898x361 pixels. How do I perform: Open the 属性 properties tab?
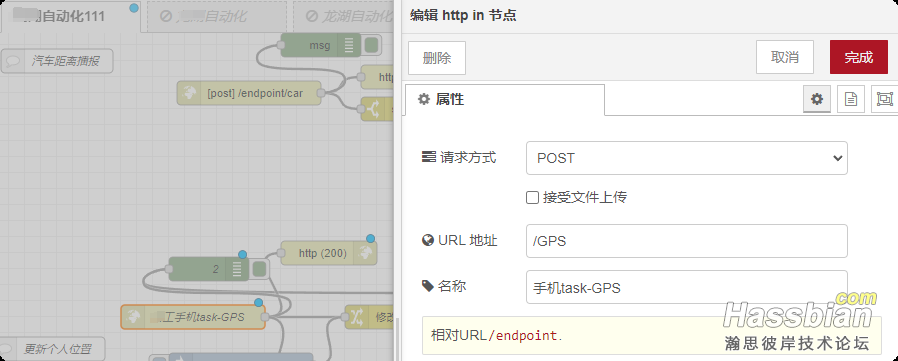pyautogui.click(x=505, y=100)
